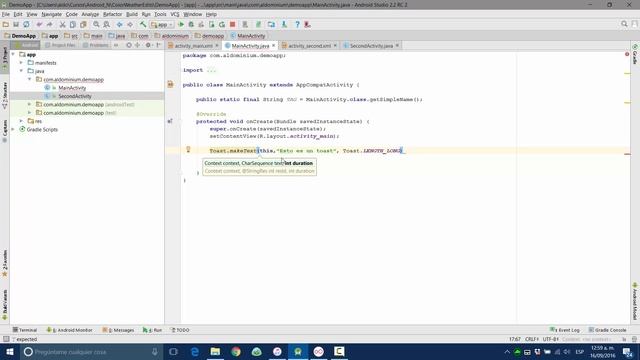Open the Gradle Console

pos(608,330)
